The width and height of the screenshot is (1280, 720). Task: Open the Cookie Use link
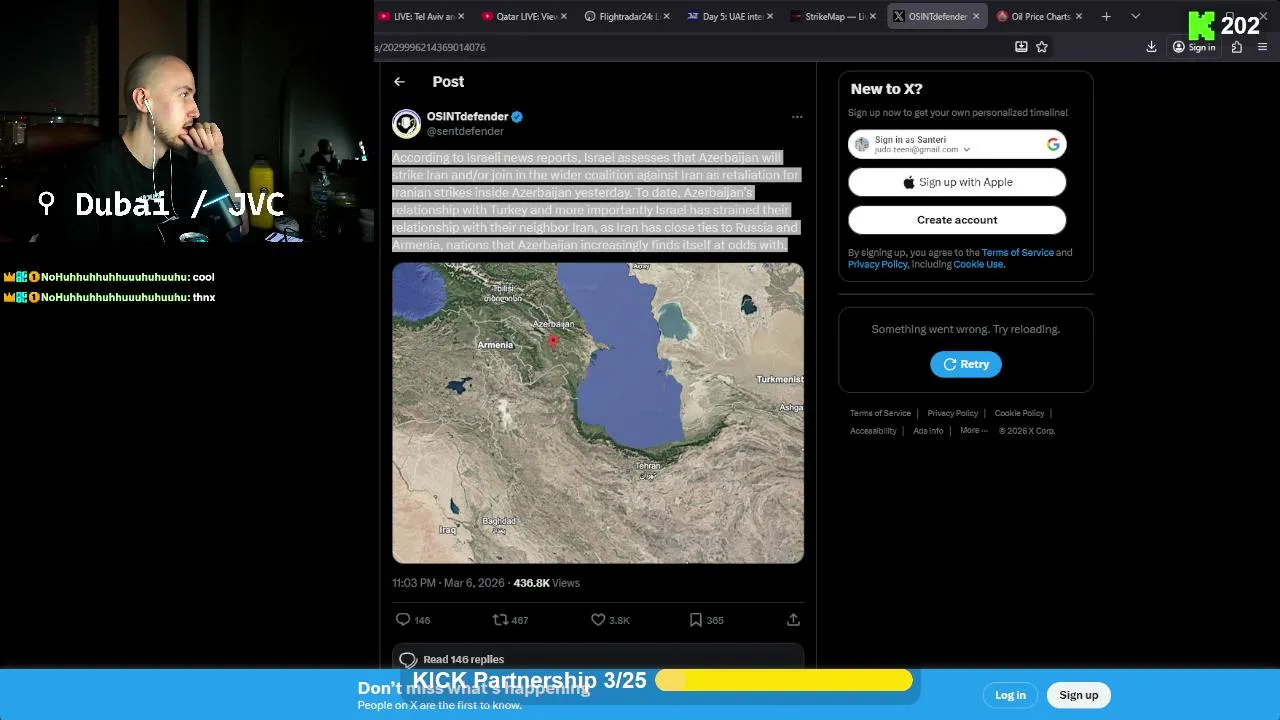[978, 265]
